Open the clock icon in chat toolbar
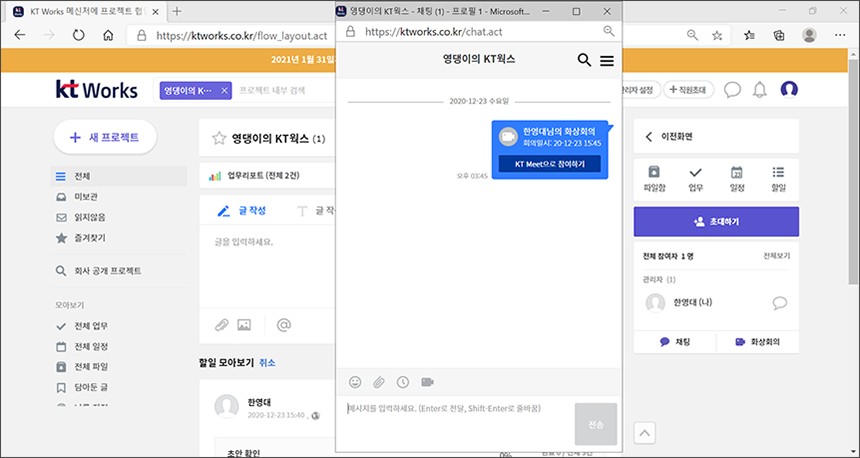Image resolution: width=860 pixels, height=458 pixels. [x=403, y=382]
